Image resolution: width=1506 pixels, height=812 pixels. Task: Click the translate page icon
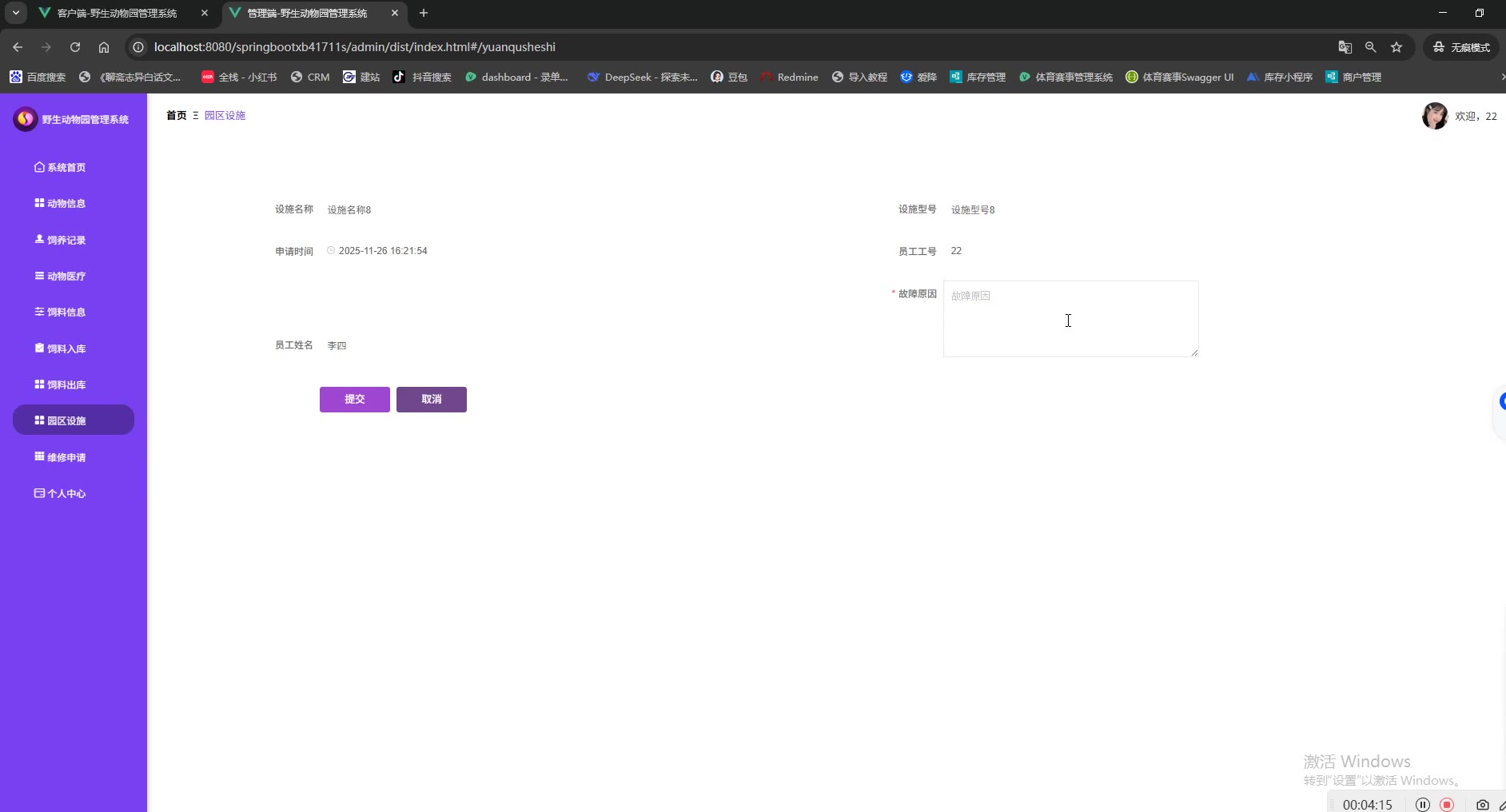pyautogui.click(x=1345, y=47)
